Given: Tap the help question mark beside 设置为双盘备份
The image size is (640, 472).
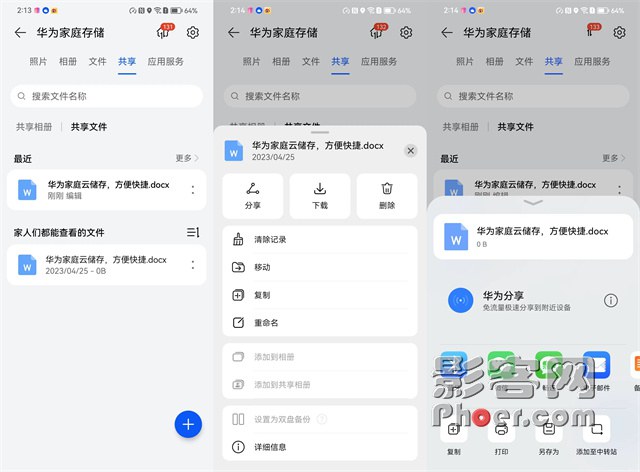Looking at the screenshot, I should pyautogui.click(x=322, y=419).
